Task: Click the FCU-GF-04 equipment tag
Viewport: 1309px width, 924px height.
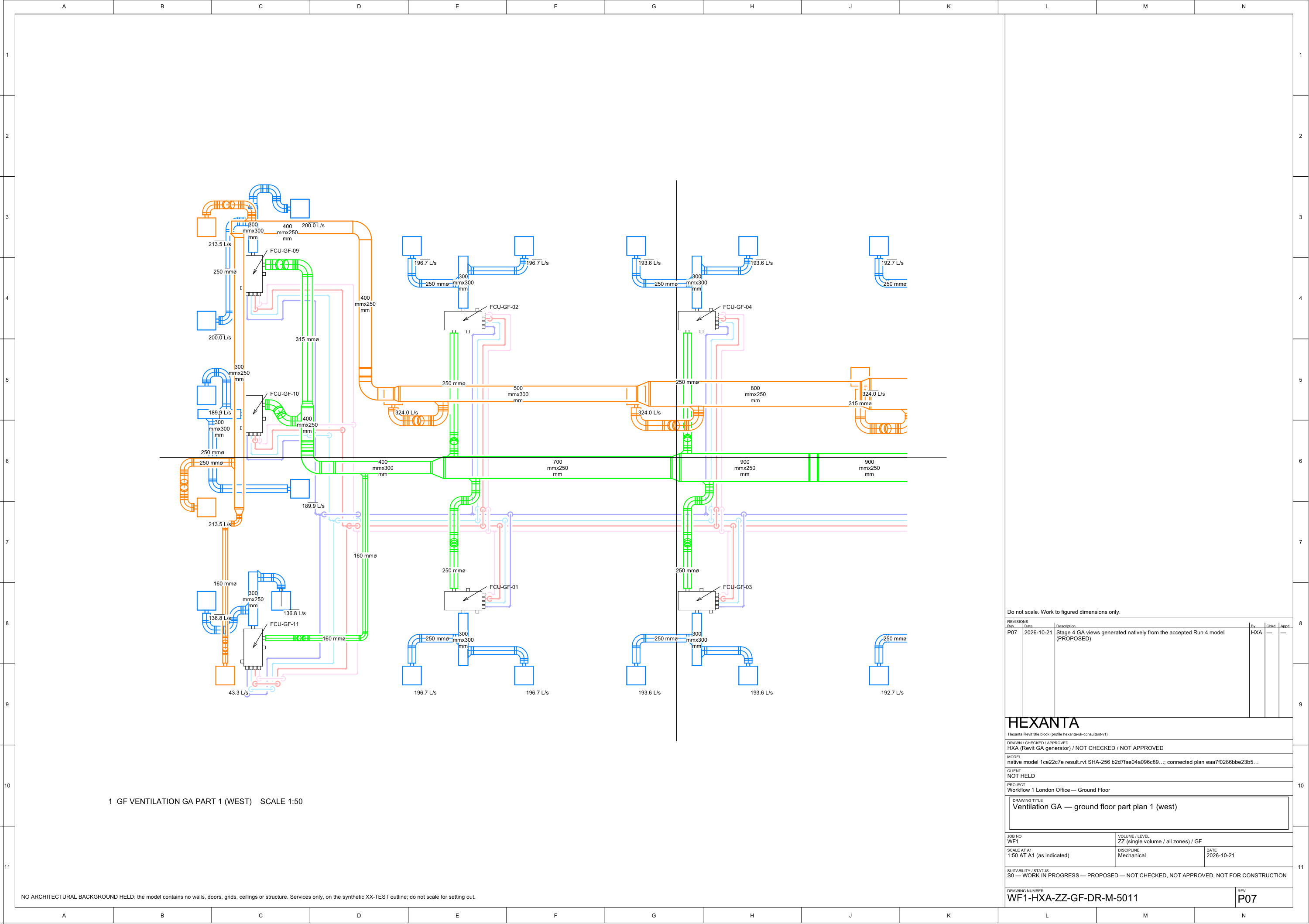Action: [x=737, y=307]
